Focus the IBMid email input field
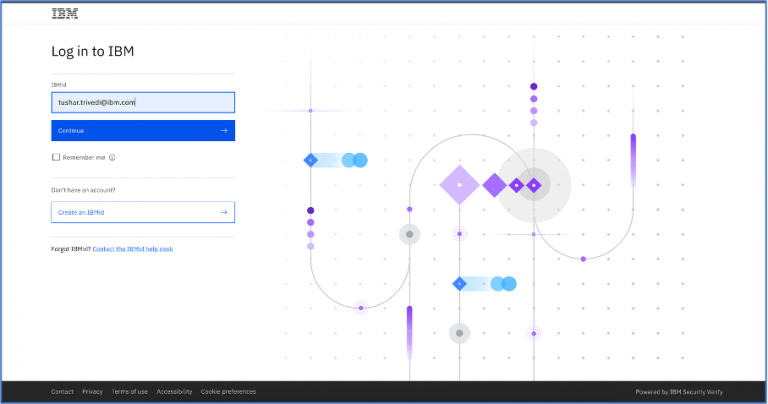The width and height of the screenshot is (768, 404). [x=142, y=102]
